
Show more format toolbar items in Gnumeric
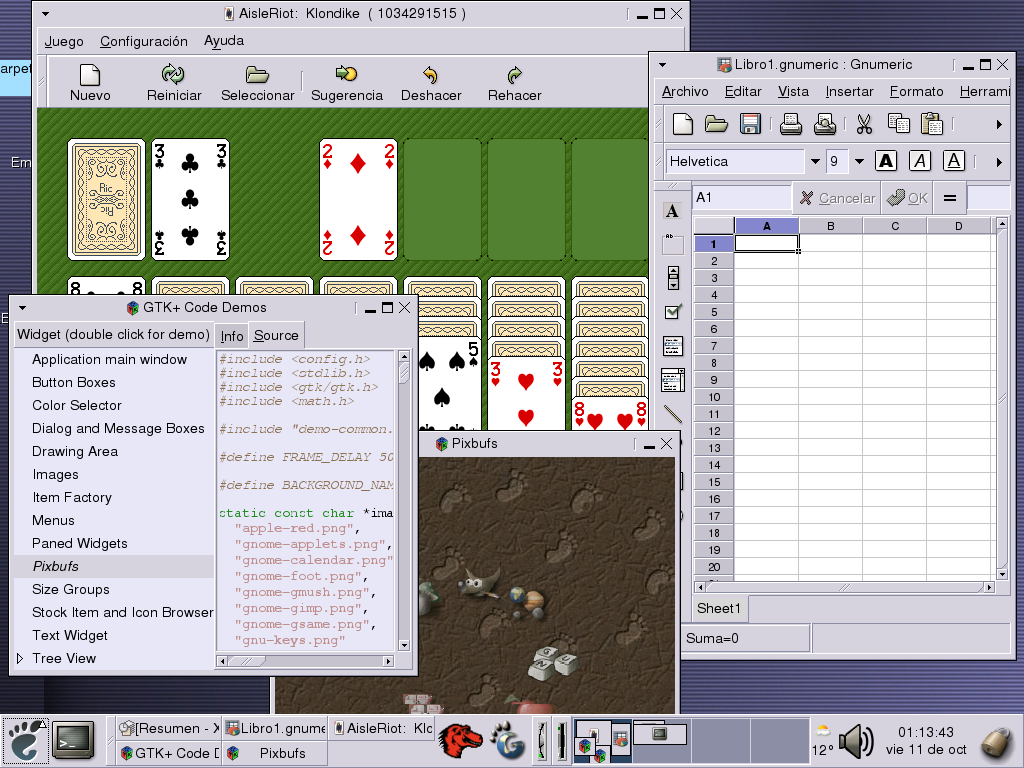[999, 162]
